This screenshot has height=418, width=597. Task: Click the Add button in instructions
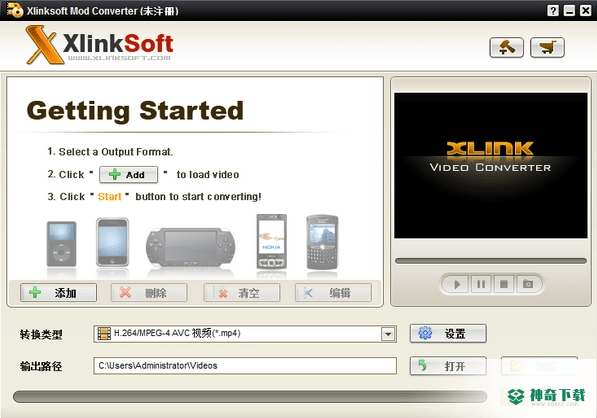(x=128, y=175)
